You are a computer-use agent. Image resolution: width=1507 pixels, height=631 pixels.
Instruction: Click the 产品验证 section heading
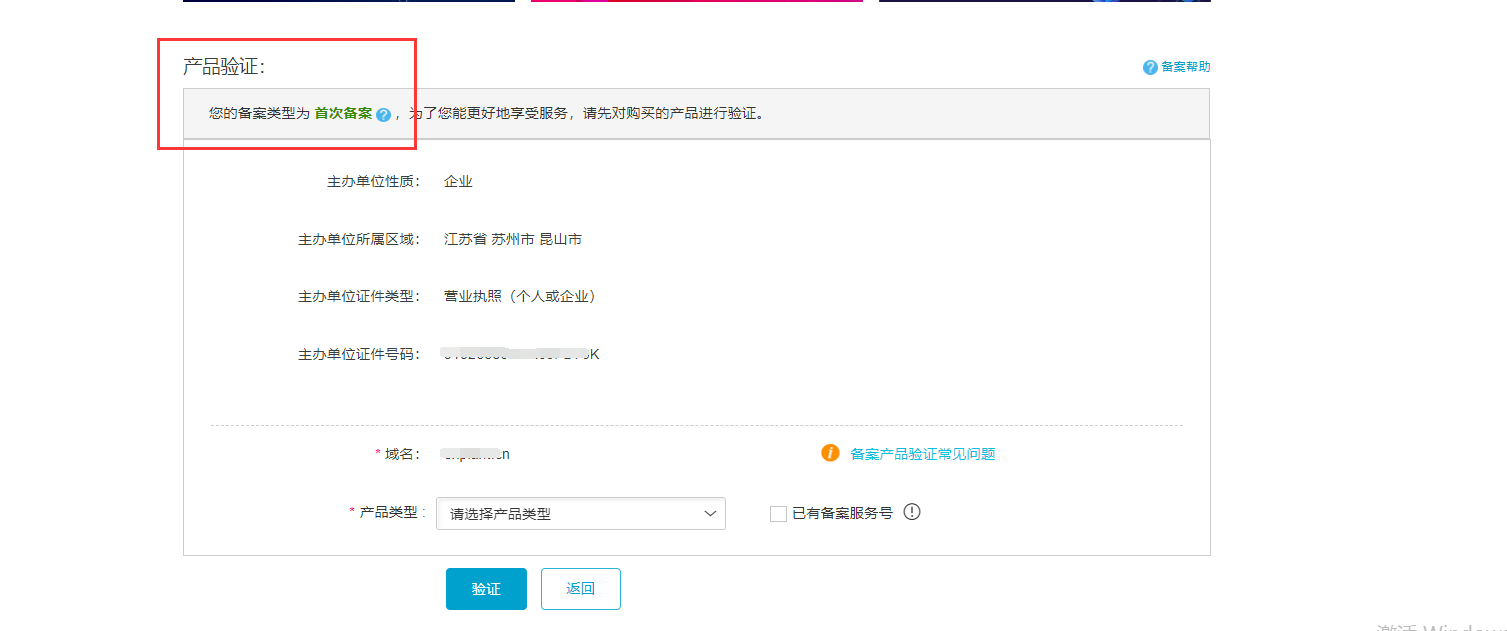coord(224,67)
